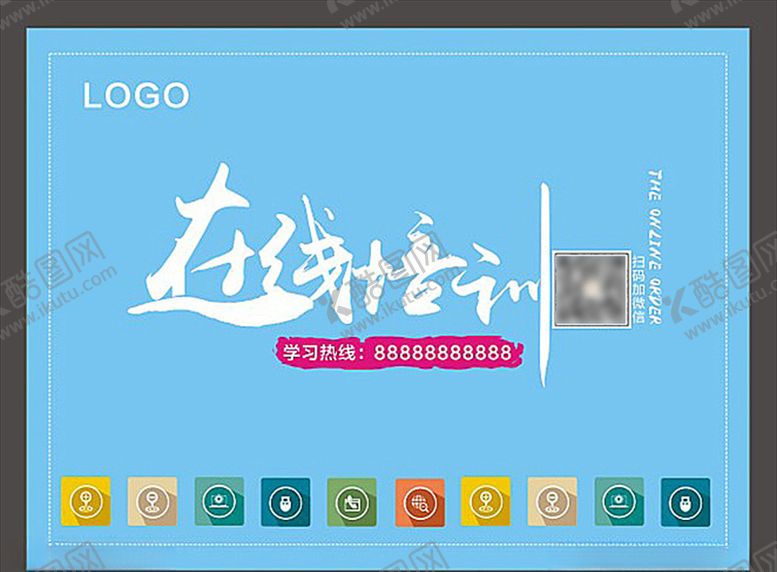Click the pink 学习热线 hotline banner
Screen dimensions: 777x572
[399, 353]
